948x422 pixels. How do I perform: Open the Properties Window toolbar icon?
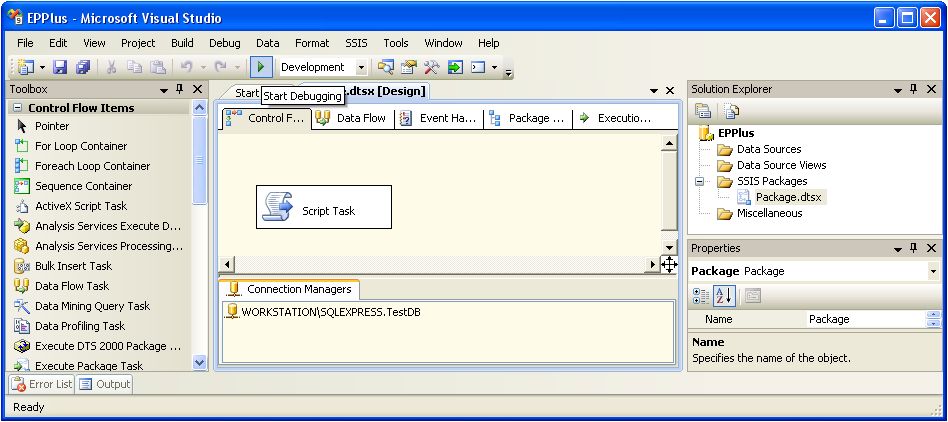click(x=409, y=67)
